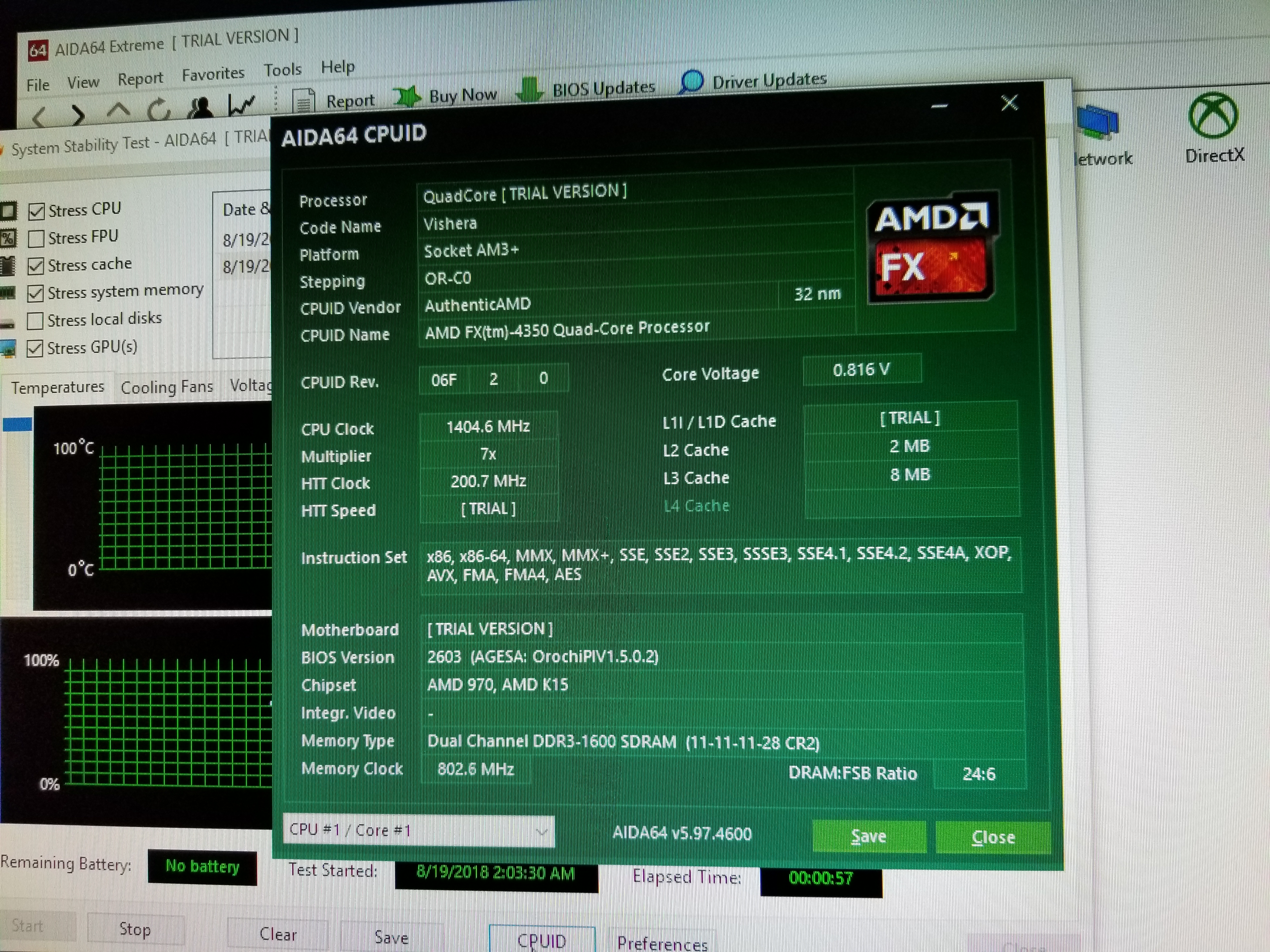
Task: Click the 32 nm process value
Action: [818, 294]
